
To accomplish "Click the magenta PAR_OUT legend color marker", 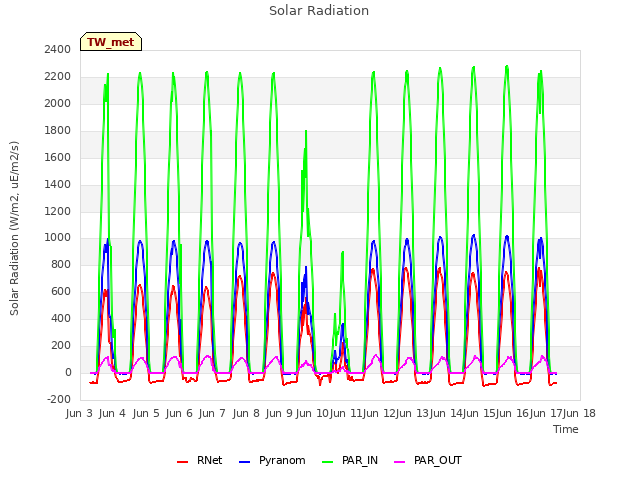I will pos(400,462).
